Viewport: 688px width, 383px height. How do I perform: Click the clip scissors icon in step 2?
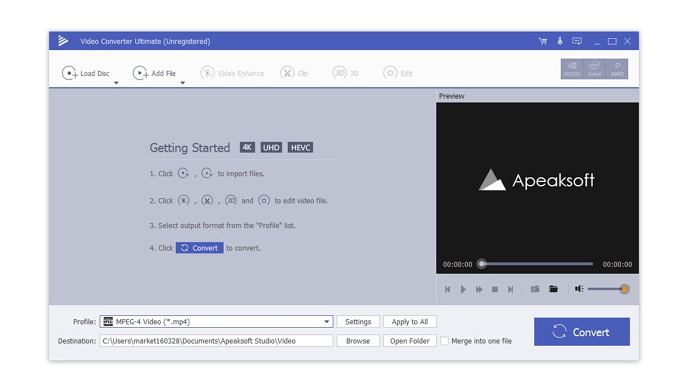[207, 200]
